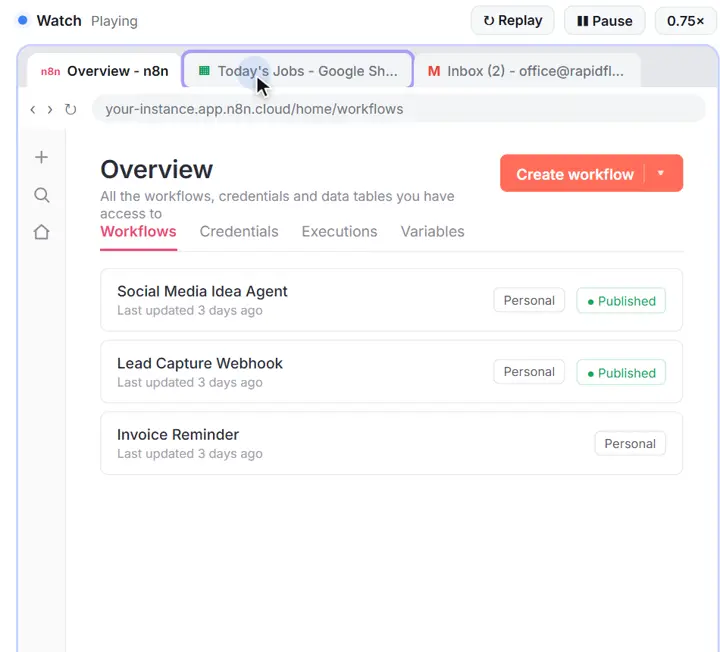Click the Gmail M icon on Inbox tab

coord(434,71)
